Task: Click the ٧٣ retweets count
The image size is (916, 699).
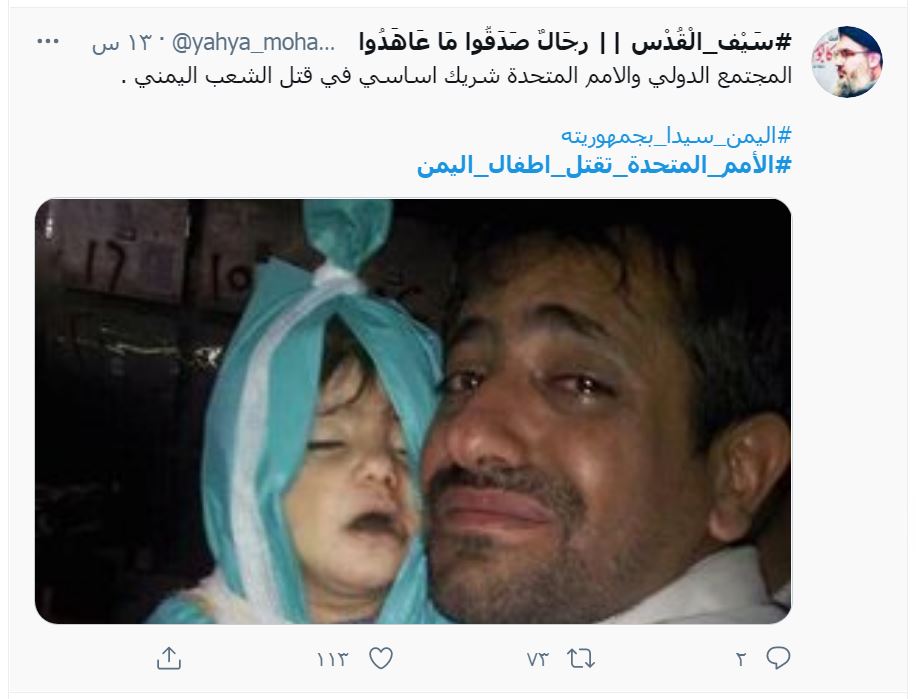Action: click(537, 659)
